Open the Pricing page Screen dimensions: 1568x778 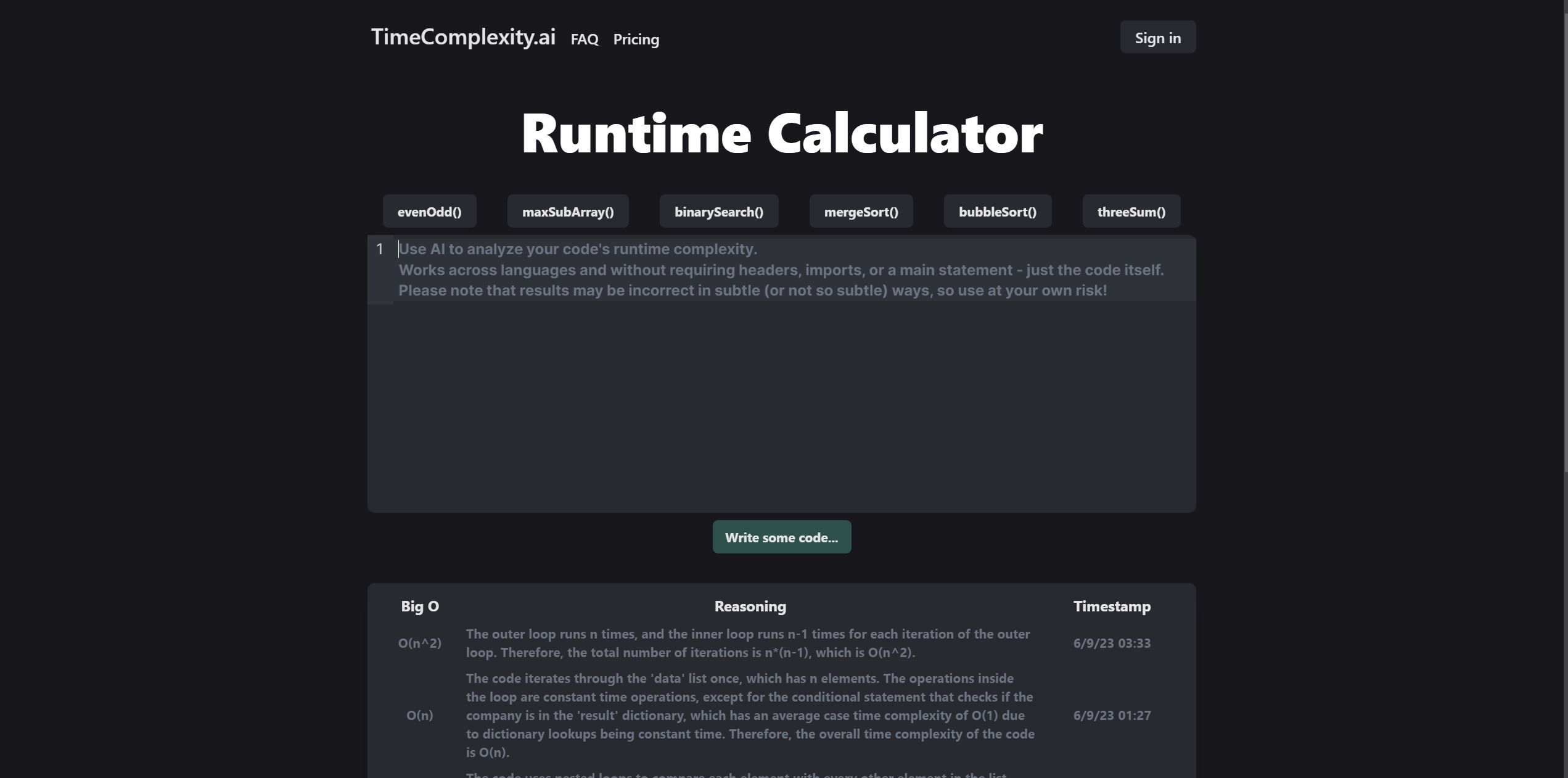636,39
